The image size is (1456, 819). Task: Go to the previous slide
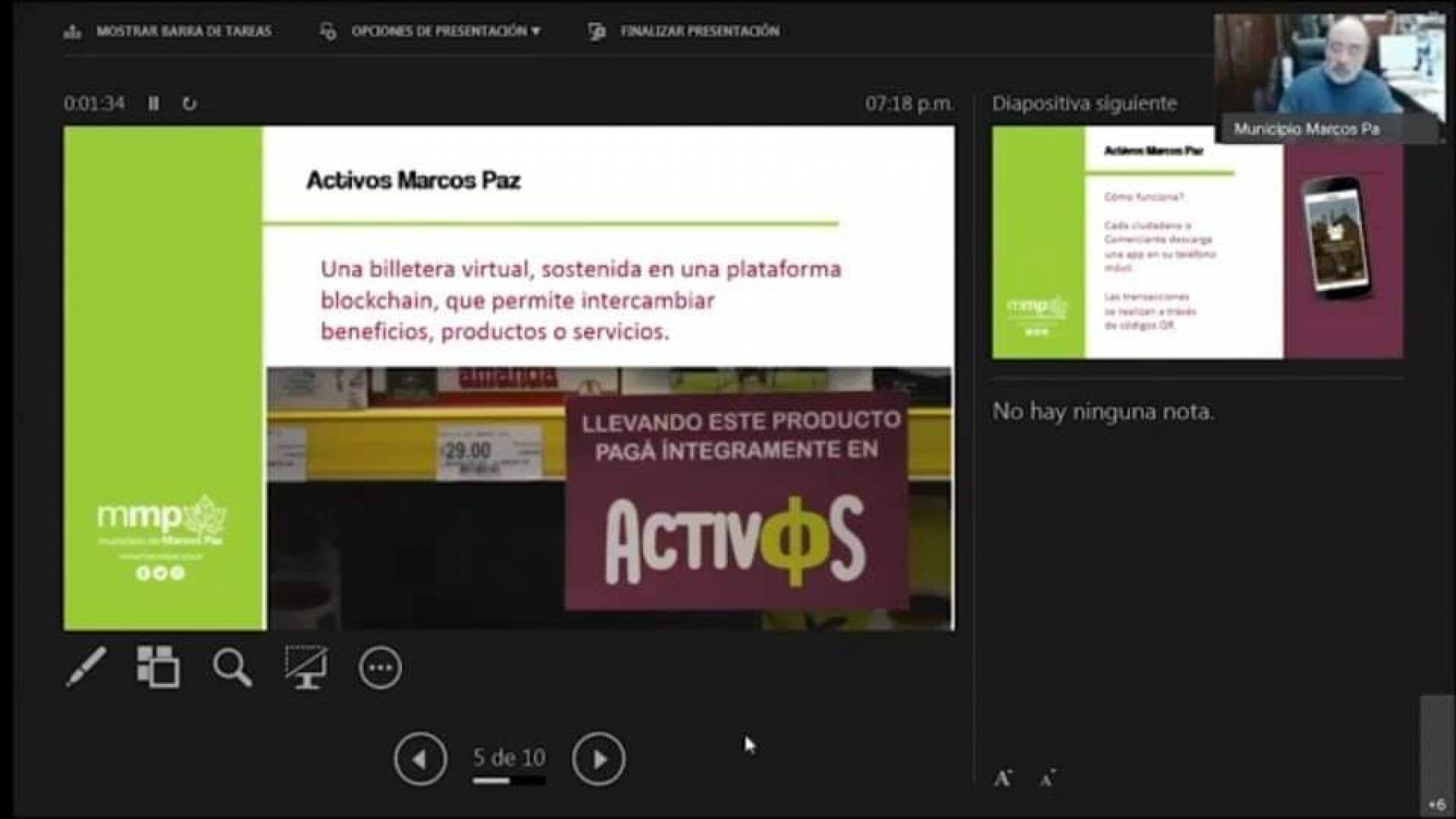click(421, 758)
